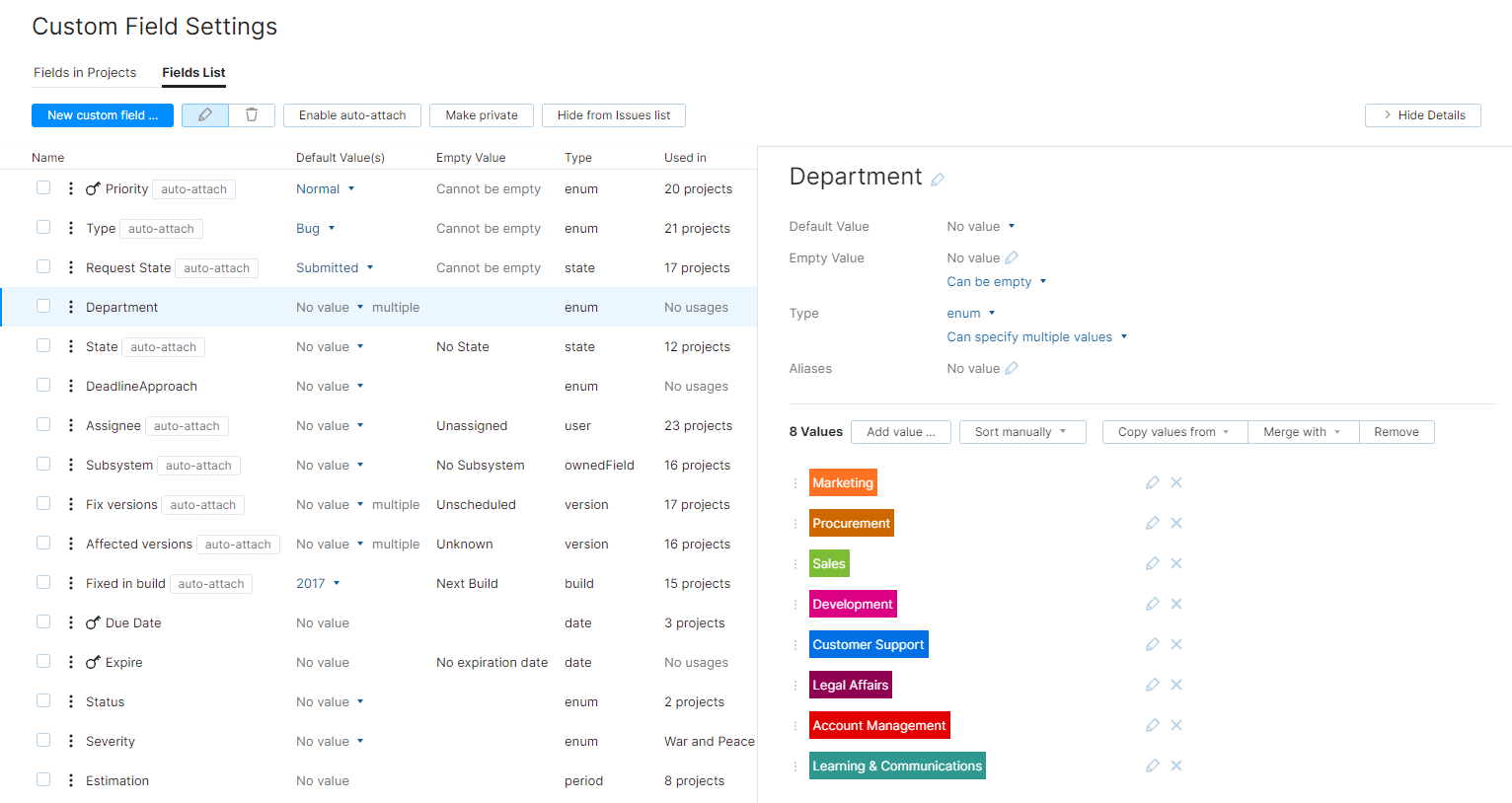
Task: Open the Sort manually dropdown
Action: click(x=1022, y=432)
